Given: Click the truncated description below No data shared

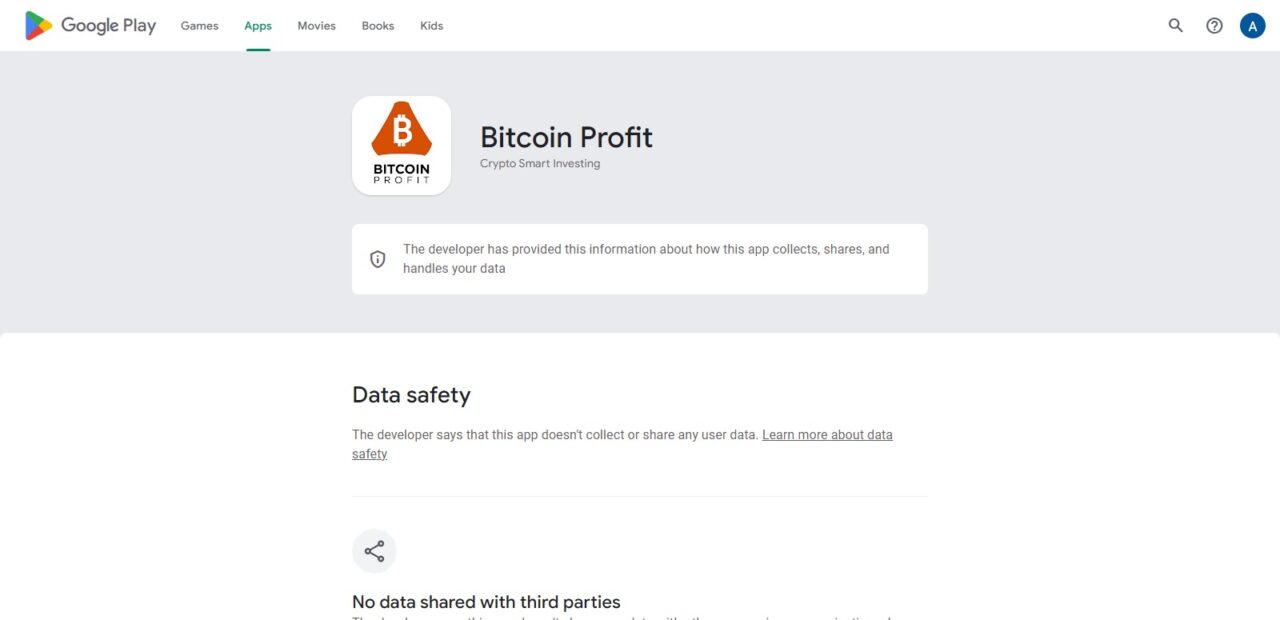Looking at the screenshot, I should point(622,618).
